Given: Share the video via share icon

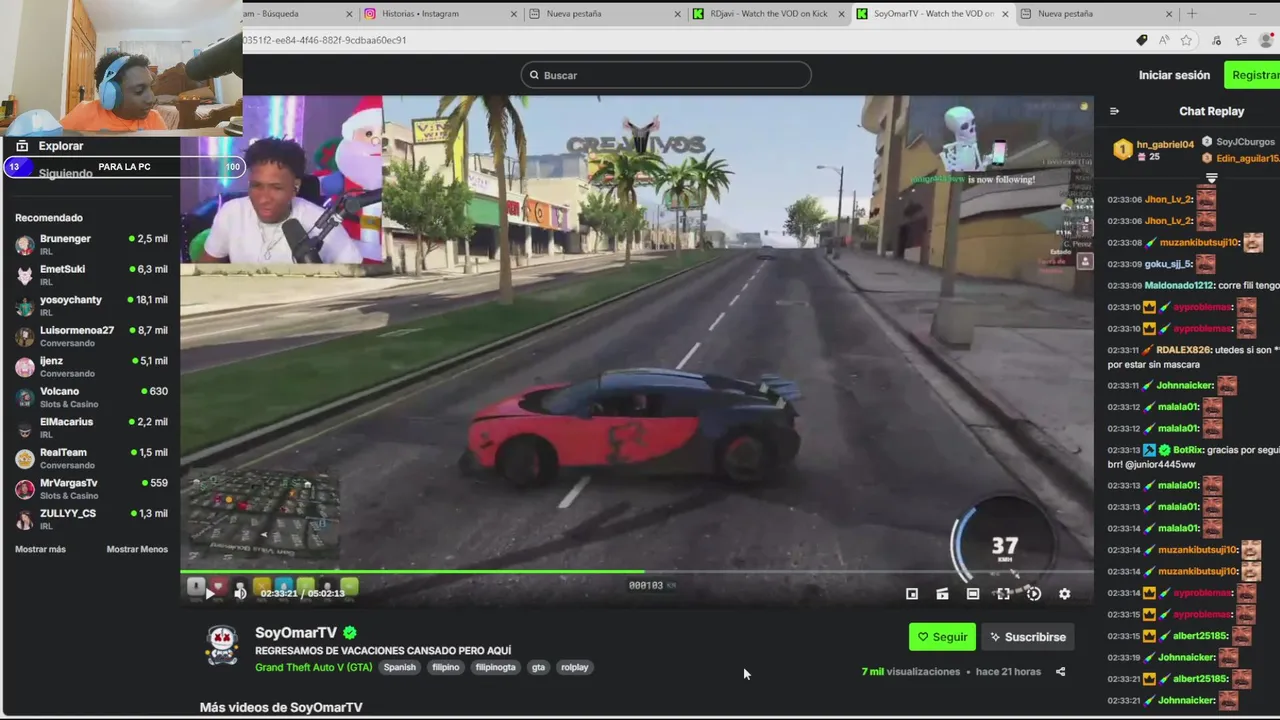Looking at the screenshot, I should (x=1060, y=672).
